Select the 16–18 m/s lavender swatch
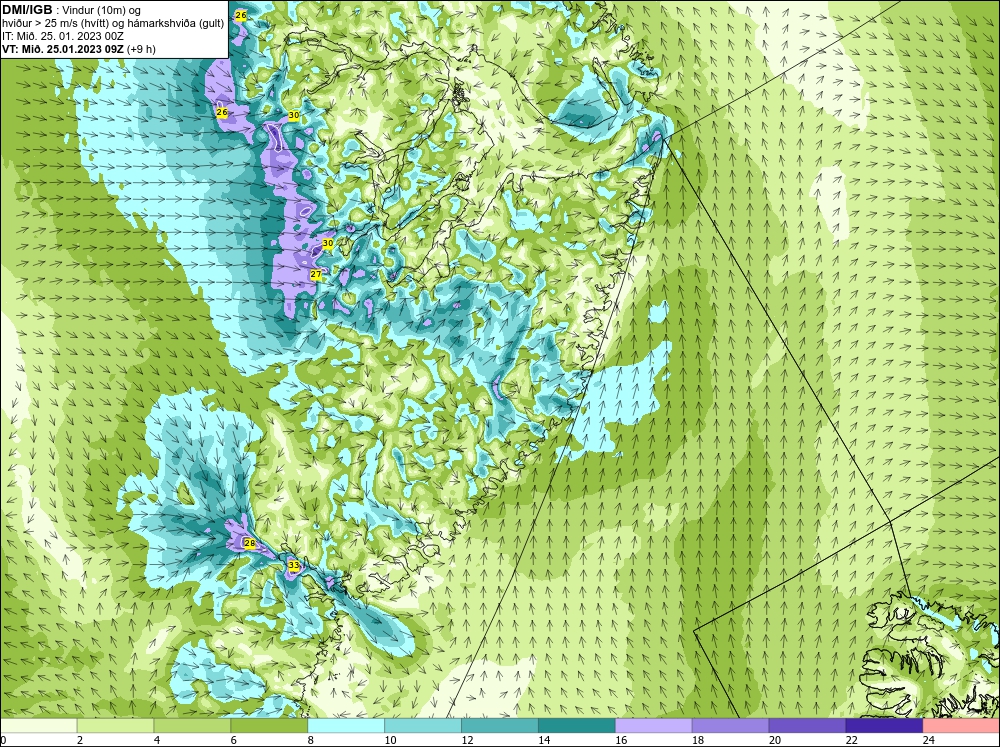Screen dimensions: 1000x747 654,726
